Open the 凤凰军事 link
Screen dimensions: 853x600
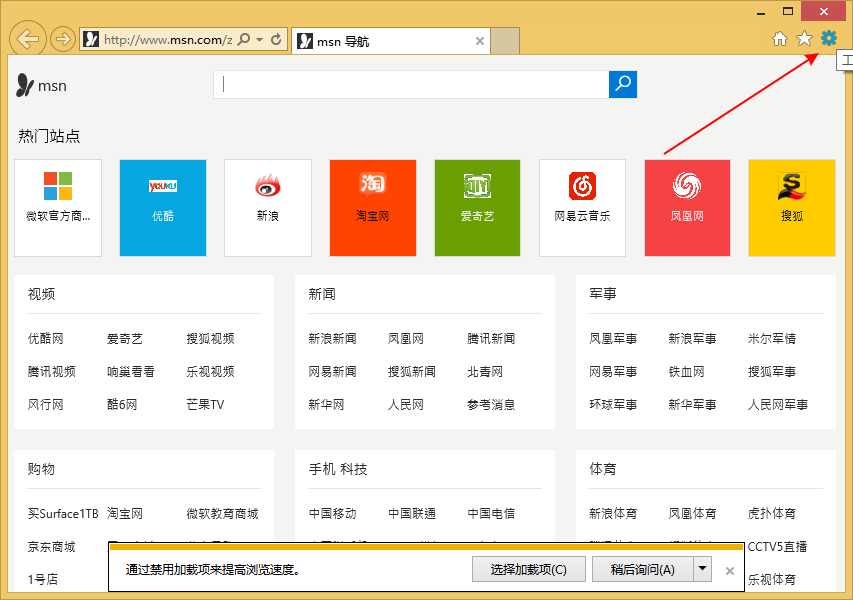click(x=613, y=339)
